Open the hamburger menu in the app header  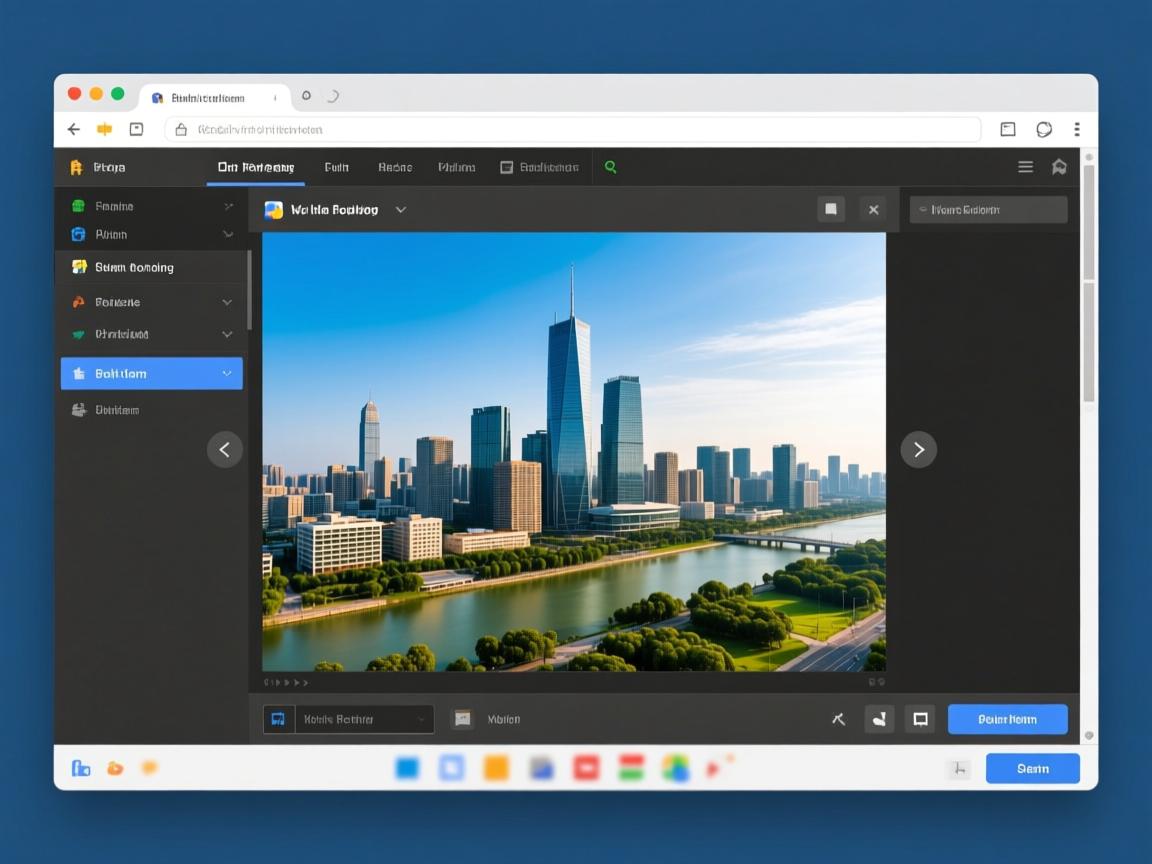point(1025,167)
